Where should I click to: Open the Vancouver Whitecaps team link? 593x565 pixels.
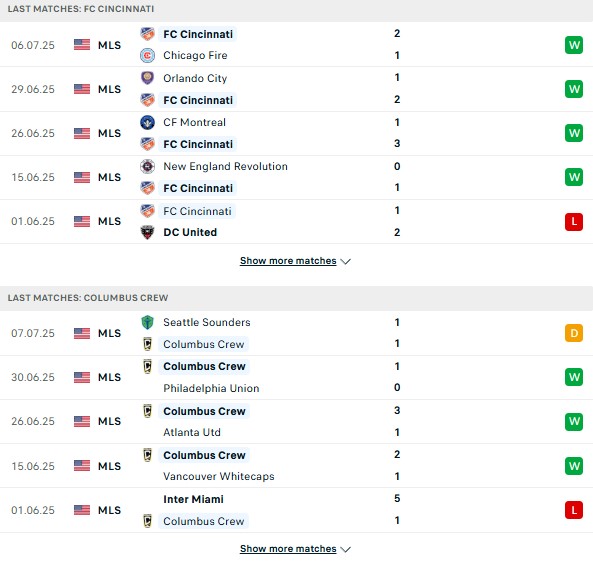pos(219,477)
